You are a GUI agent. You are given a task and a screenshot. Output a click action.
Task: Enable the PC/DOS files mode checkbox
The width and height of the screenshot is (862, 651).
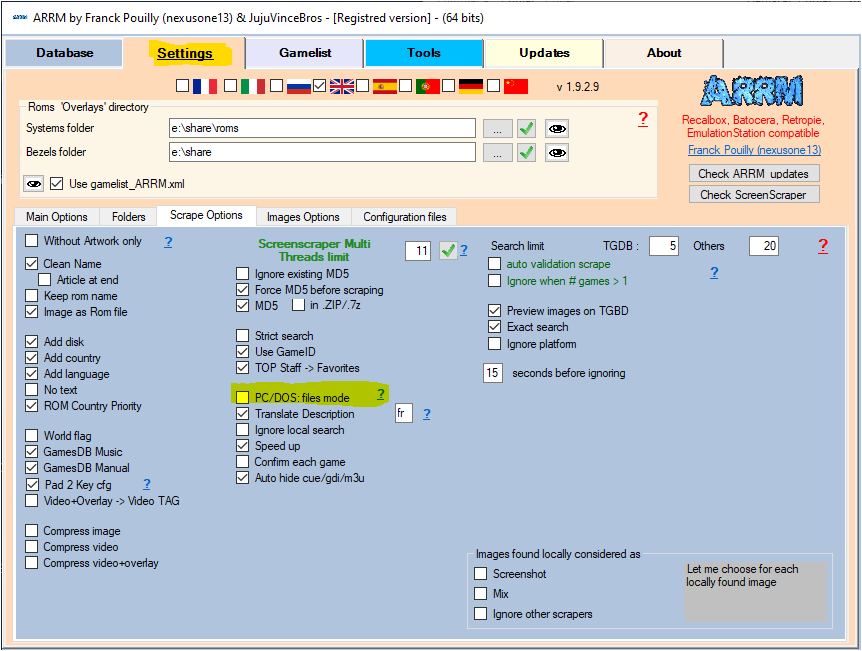[x=242, y=398]
